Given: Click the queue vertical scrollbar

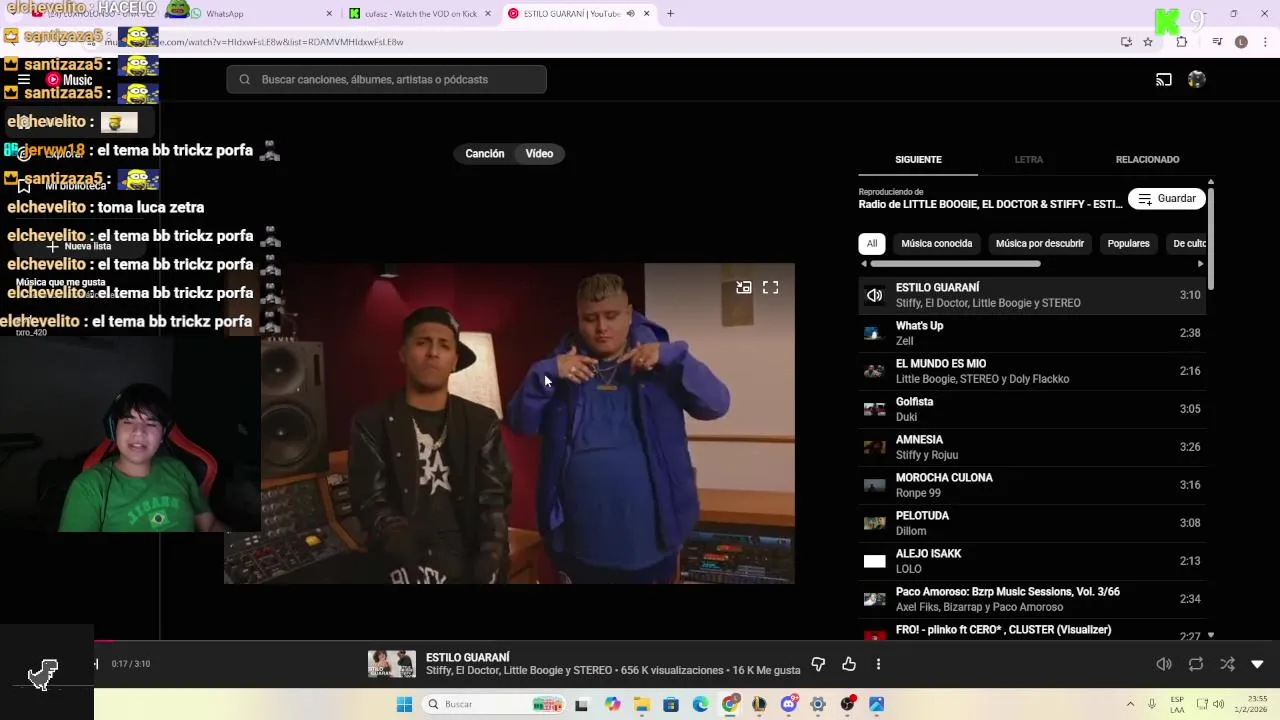Looking at the screenshot, I should point(1211,238).
